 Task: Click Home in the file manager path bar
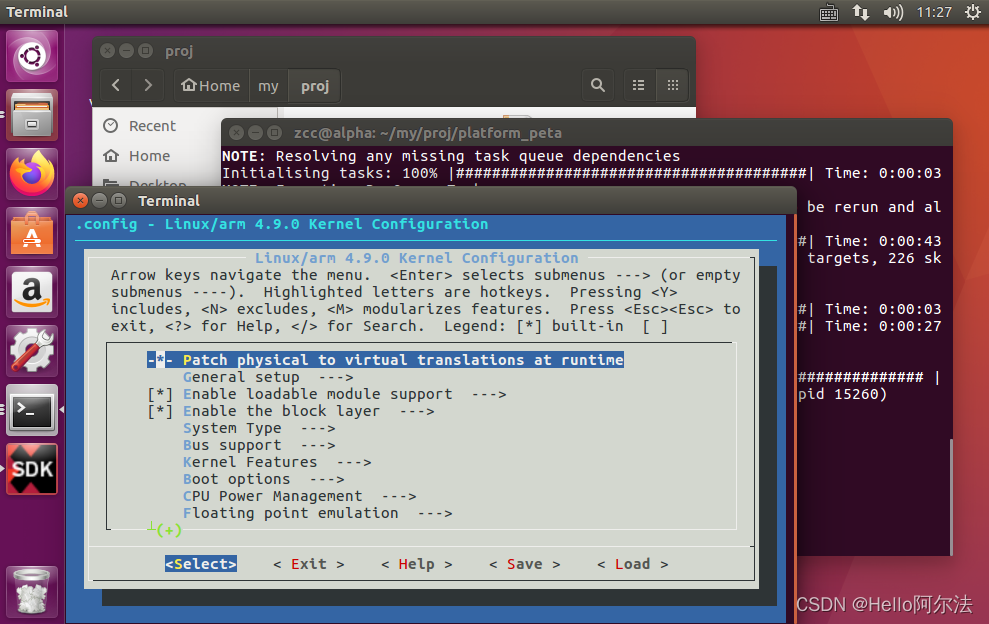(210, 85)
